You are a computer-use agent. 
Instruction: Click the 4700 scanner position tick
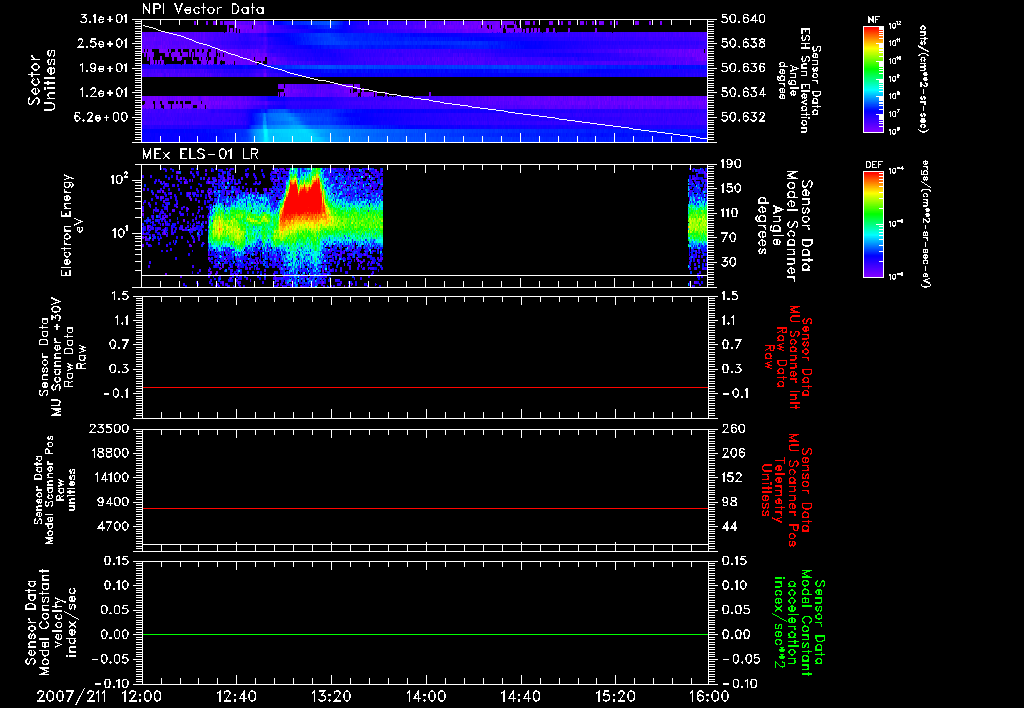tap(112, 526)
